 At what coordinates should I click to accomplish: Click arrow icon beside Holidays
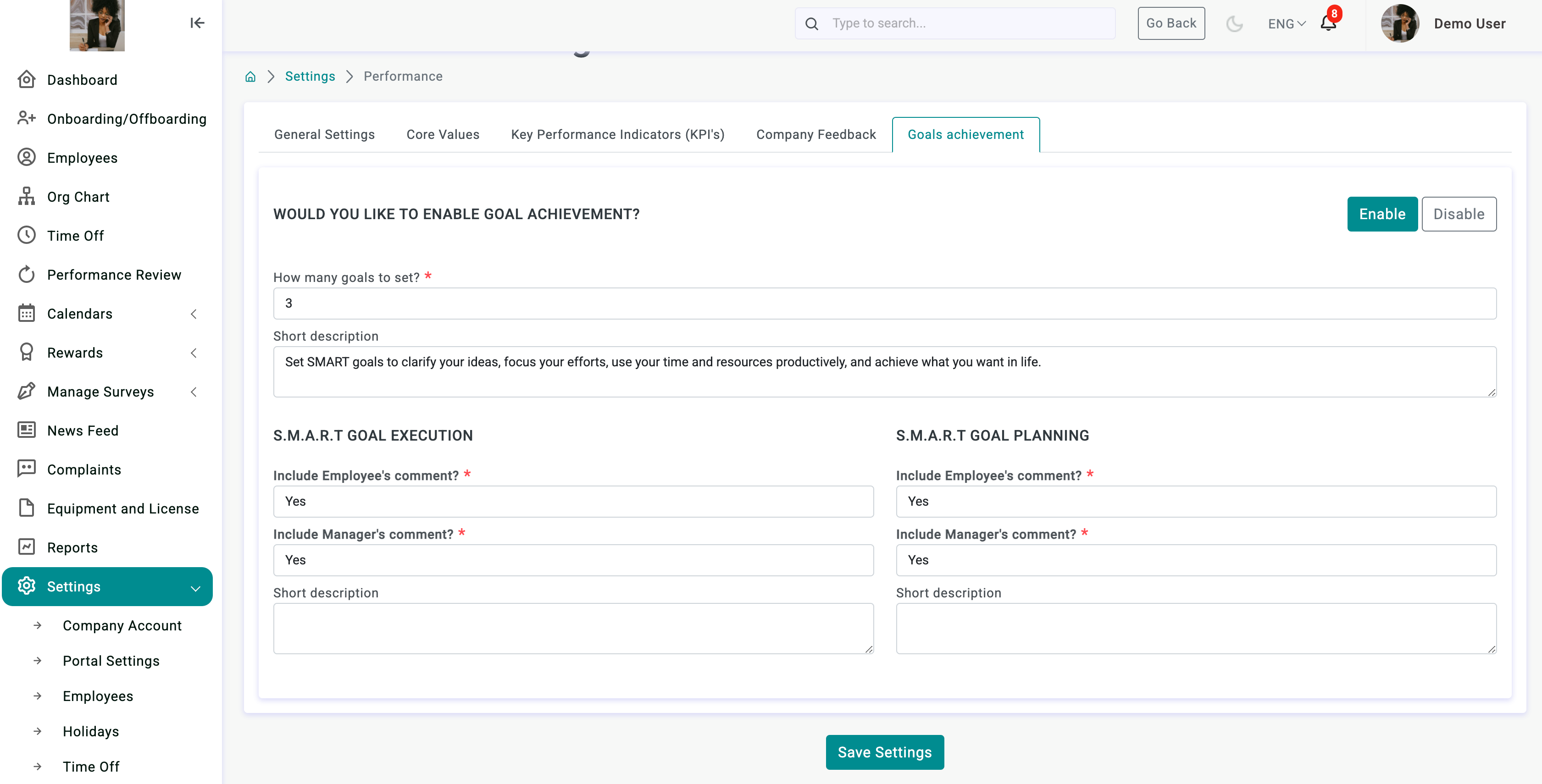[x=38, y=731]
